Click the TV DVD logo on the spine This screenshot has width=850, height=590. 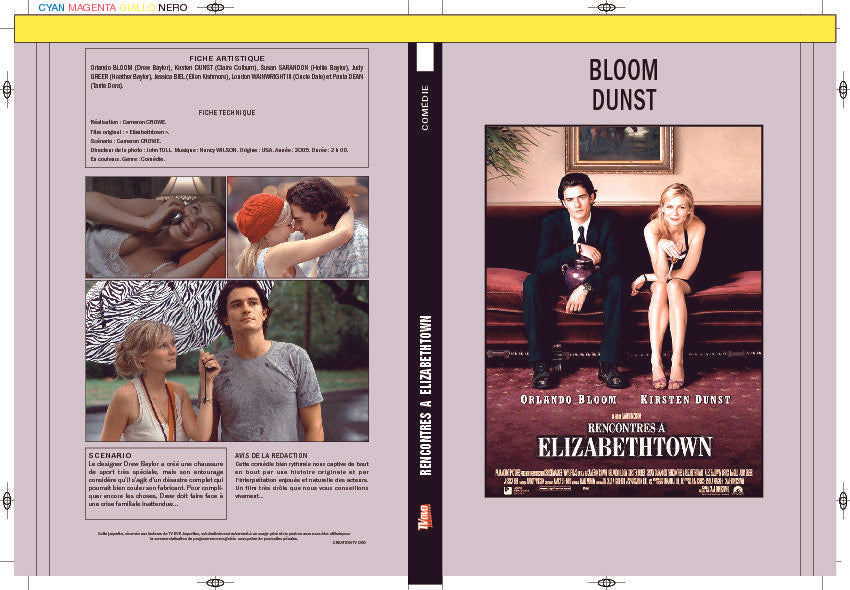[x=425, y=516]
